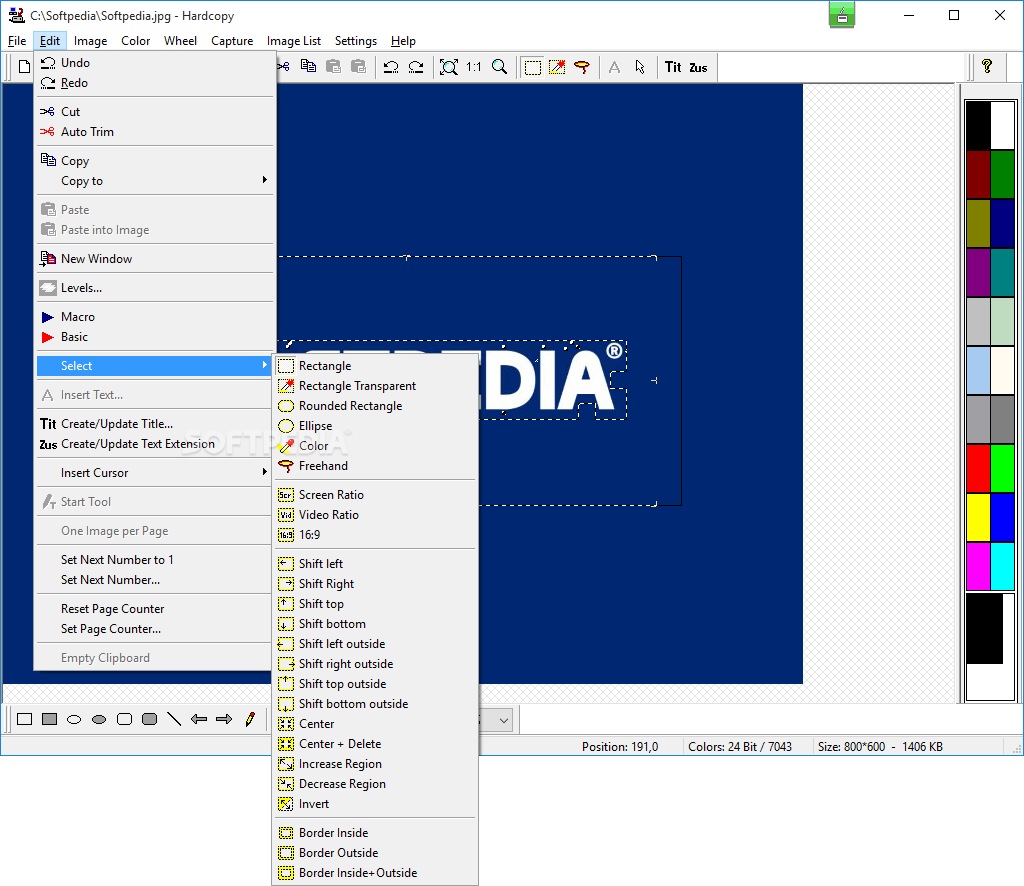Choose Create/Update Title... menu entry

[x=154, y=424]
